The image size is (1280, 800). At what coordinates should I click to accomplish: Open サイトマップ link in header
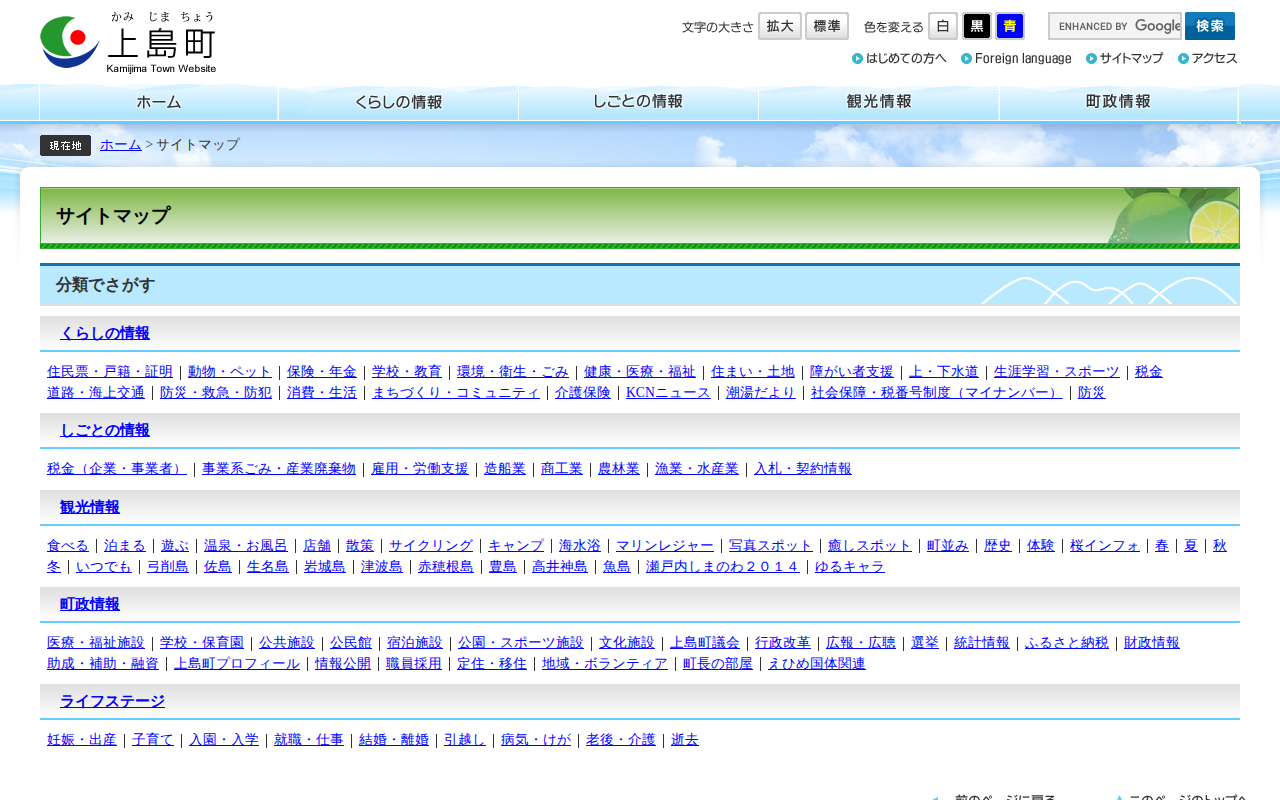[1124, 58]
